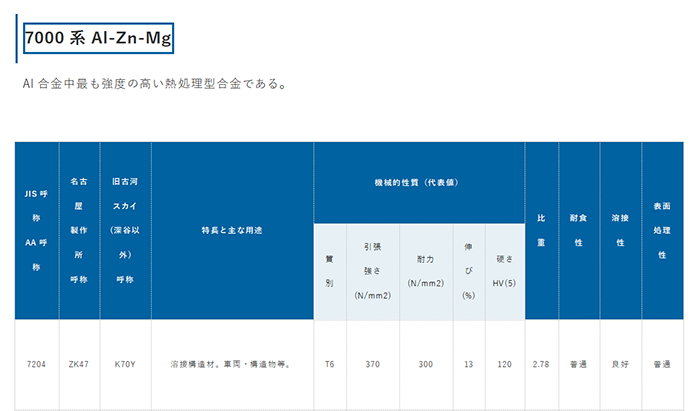Click the K70Y designation cell

[125, 364]
